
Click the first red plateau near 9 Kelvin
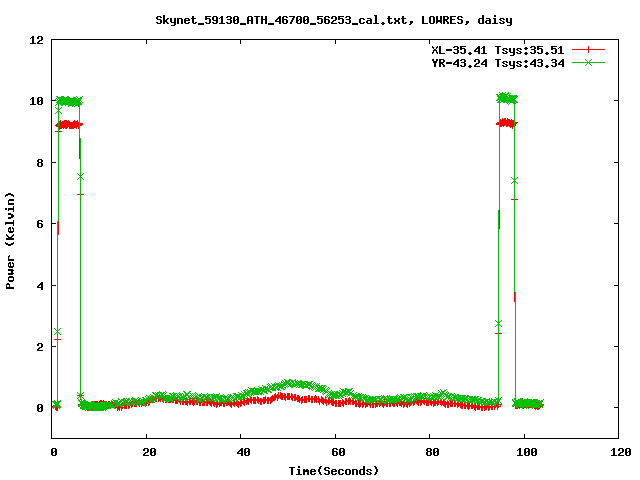click(x=69, y=125)
